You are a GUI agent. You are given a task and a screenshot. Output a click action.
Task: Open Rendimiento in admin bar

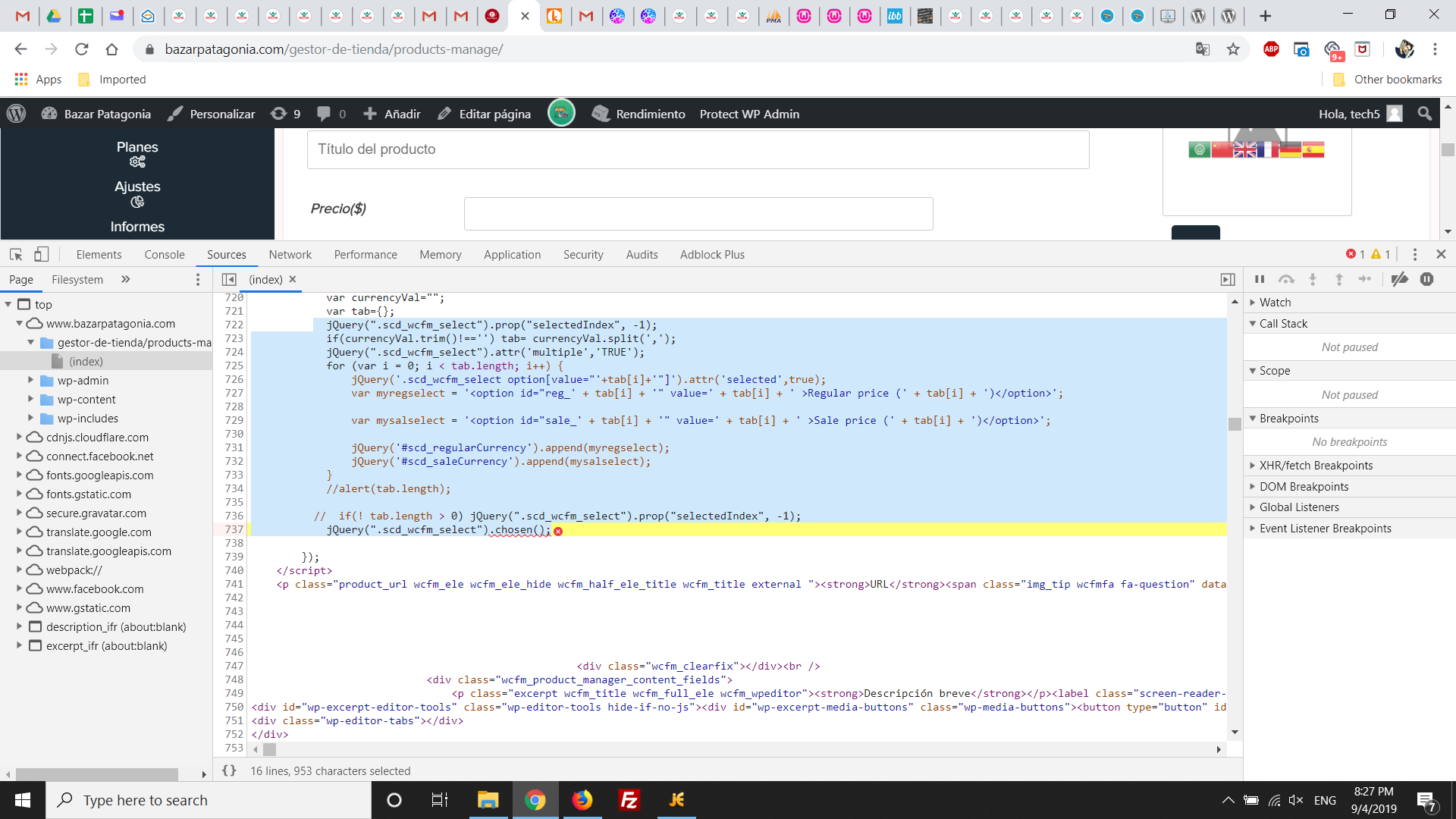pos(639,114)
